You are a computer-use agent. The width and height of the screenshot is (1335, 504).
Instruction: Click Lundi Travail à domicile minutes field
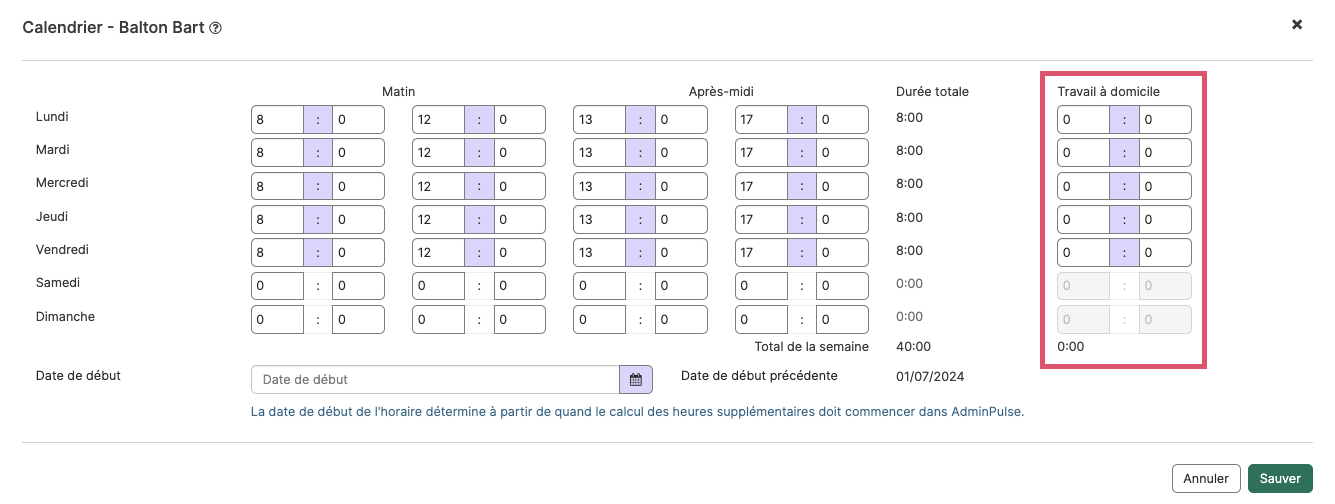pyautogui.click(x=1165, y=120)
